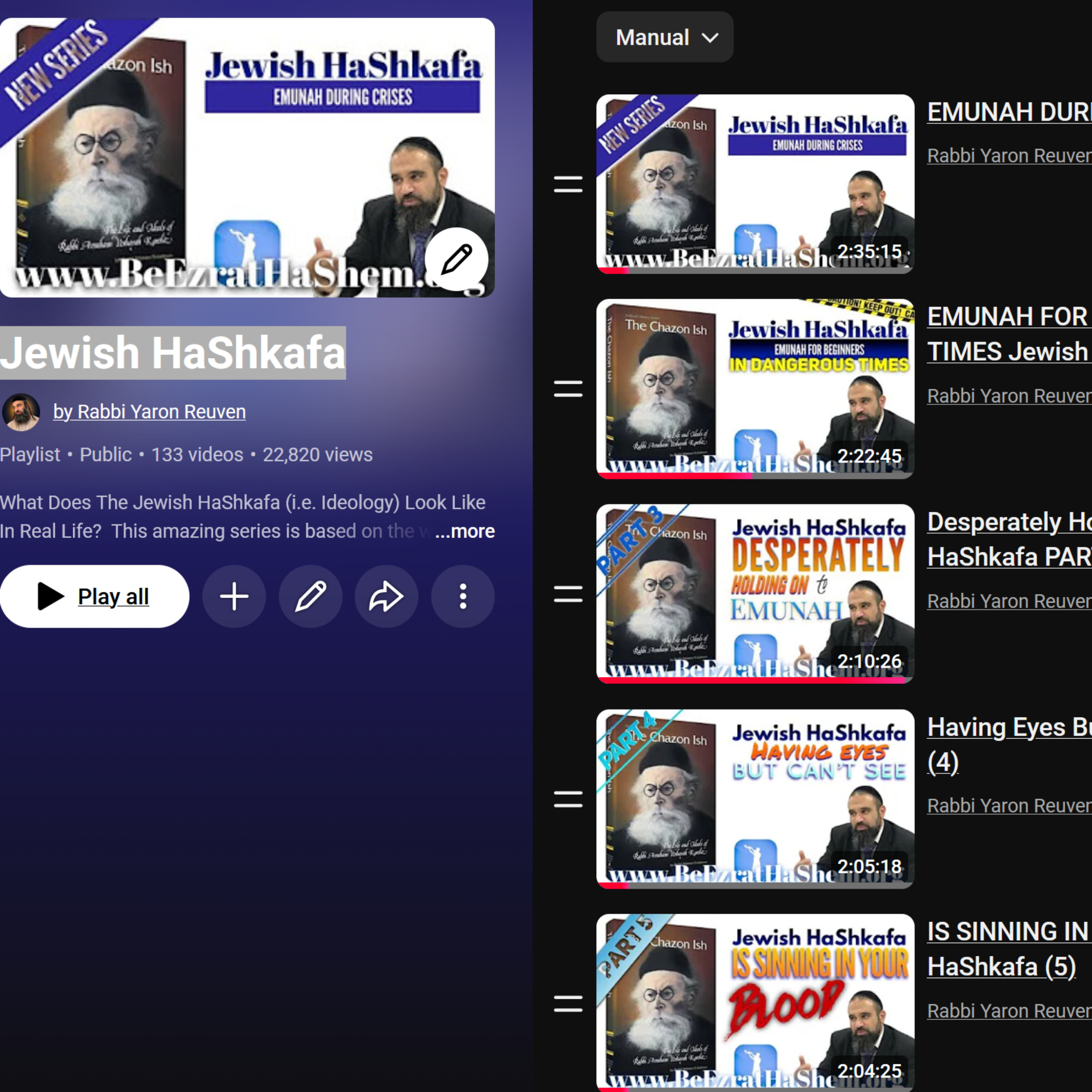Play the 2:10:26 Desperately Holding On thumbnail
1092x1092 pixels.
click(755, 594)
